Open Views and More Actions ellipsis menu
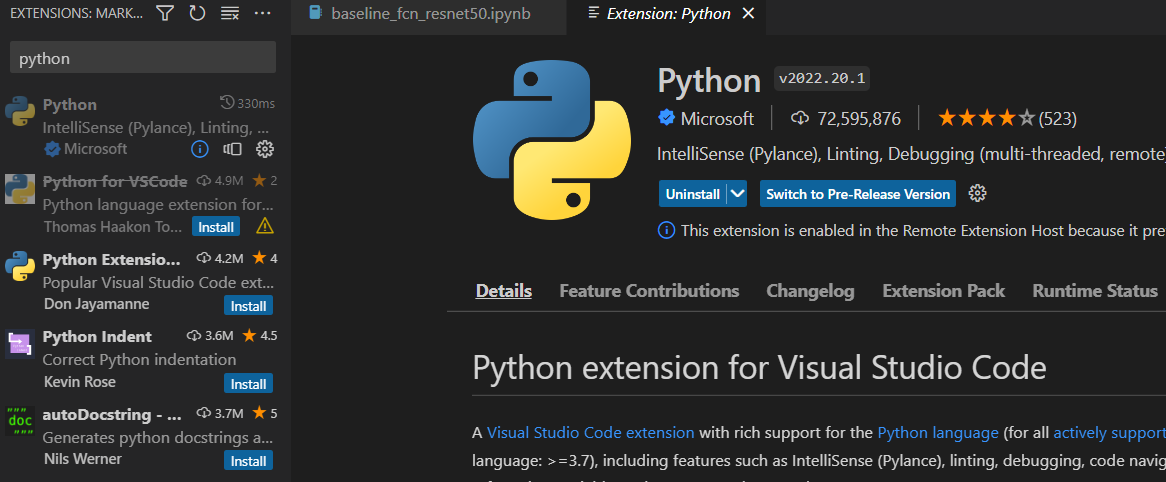This screenshot has width=1166, height=482. coord(262,13)
